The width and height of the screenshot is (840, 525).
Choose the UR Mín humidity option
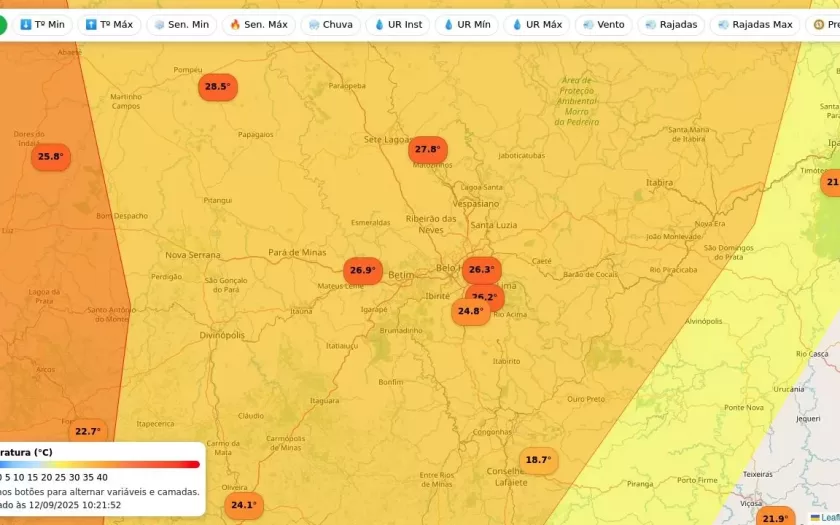[x=467, y=24]
